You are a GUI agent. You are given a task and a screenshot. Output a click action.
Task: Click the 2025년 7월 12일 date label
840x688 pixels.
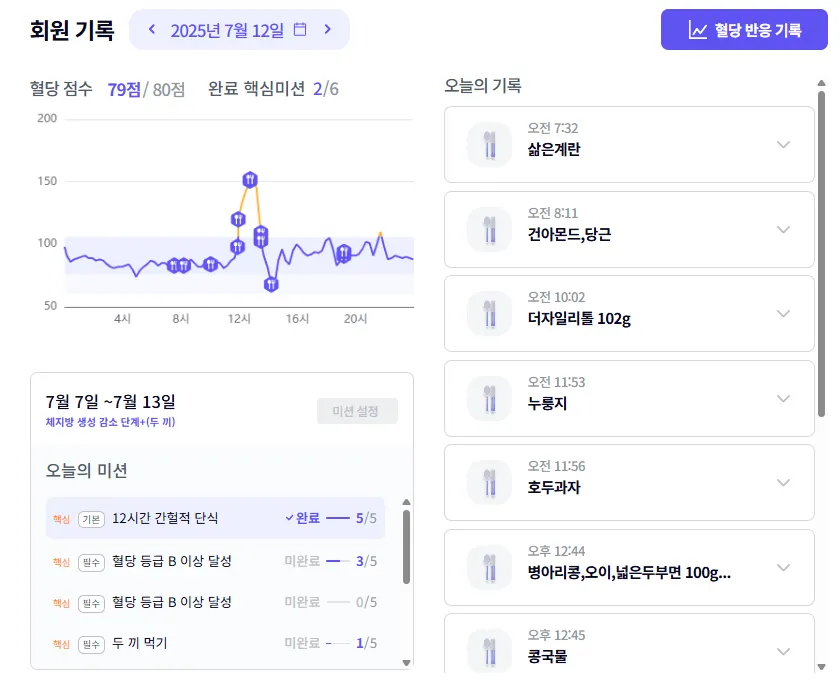click(227, 30)
